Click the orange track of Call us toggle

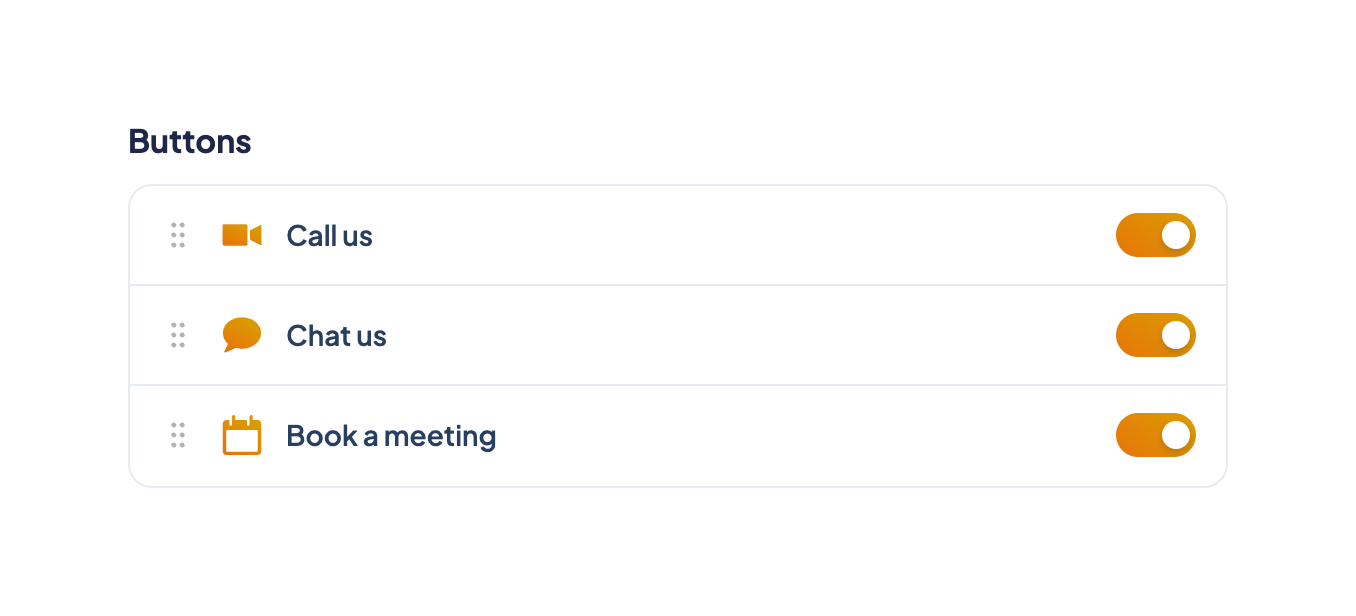[1136, 235]
